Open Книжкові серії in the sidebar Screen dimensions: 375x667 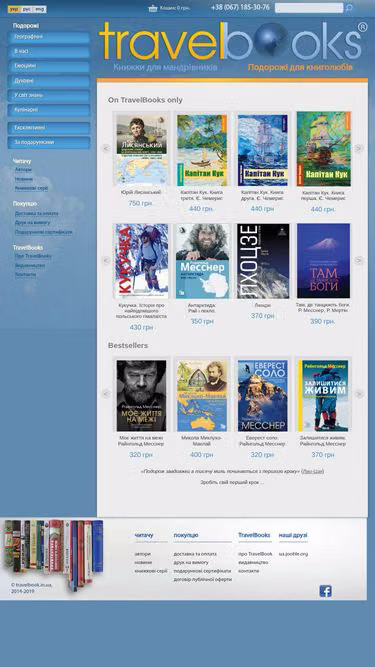point(31,188)
